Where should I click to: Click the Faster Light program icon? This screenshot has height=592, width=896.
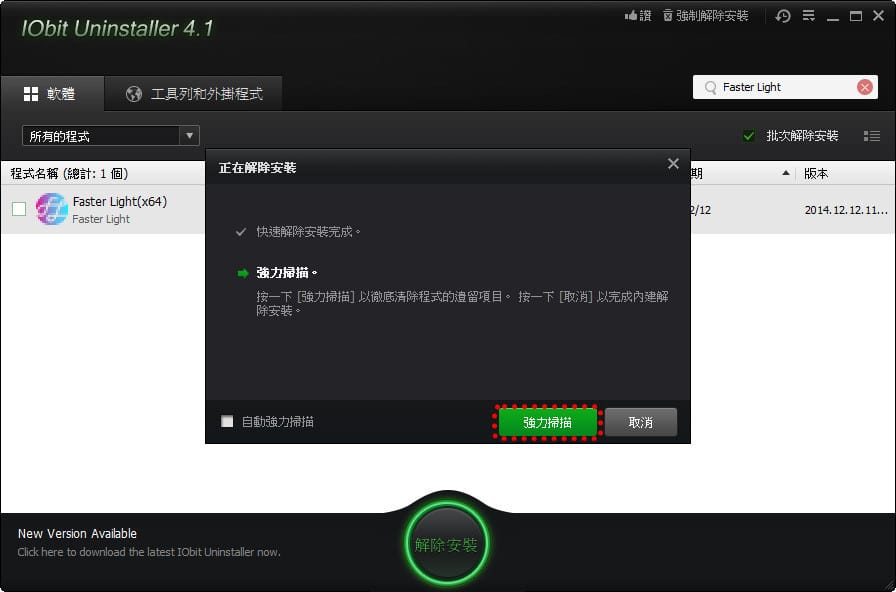point(52,209)
